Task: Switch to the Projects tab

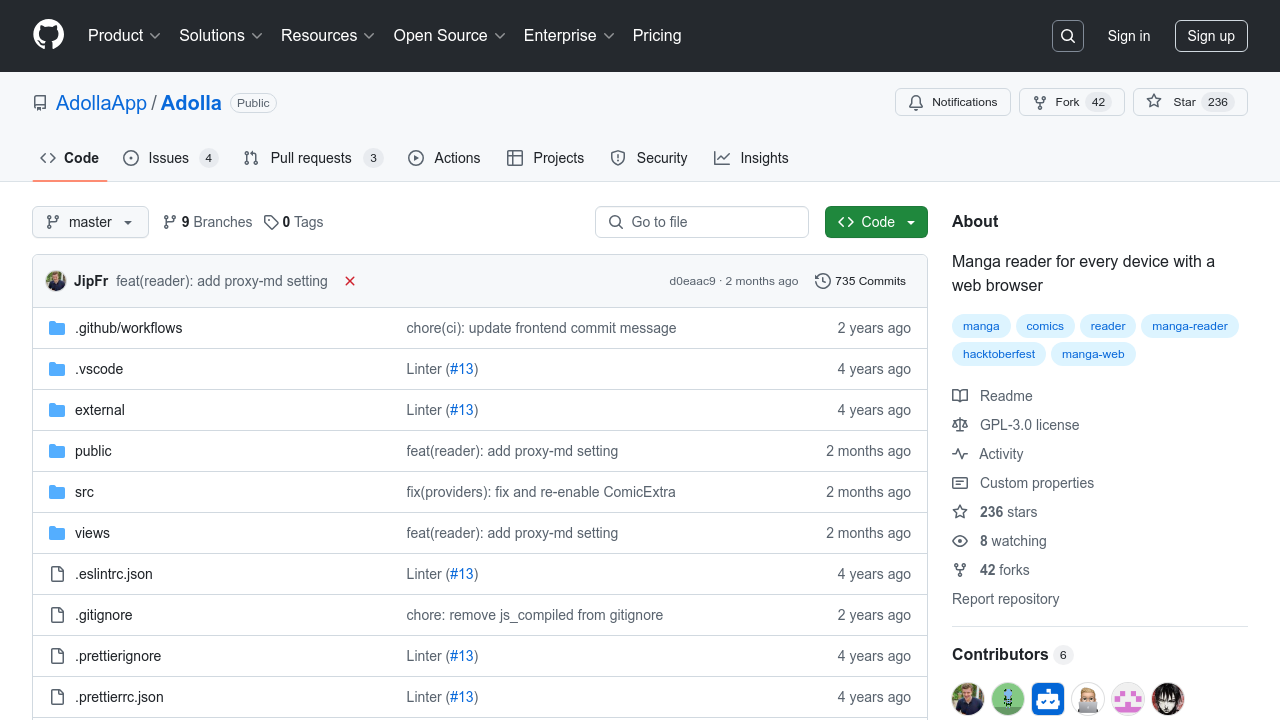Action: coord(545,158)
